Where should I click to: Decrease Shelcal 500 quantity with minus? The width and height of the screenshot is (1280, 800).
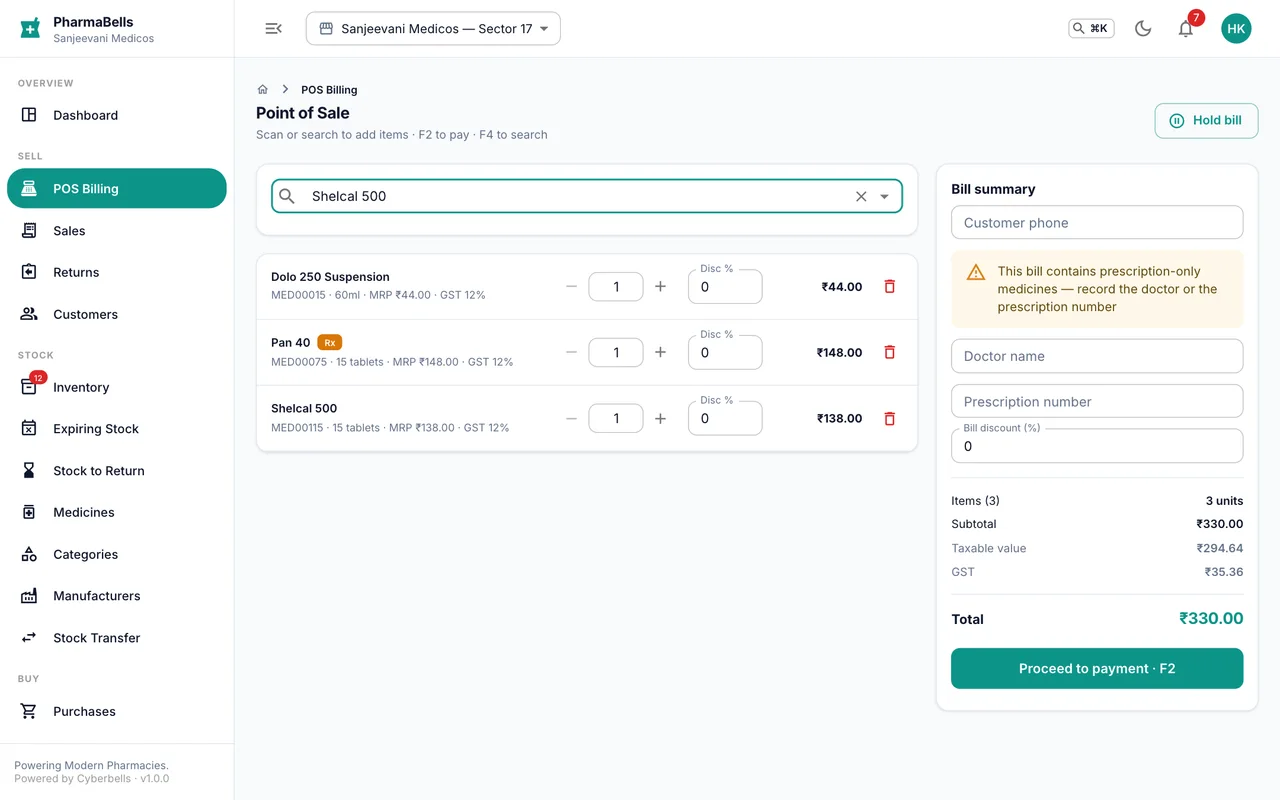coord(571,418)
